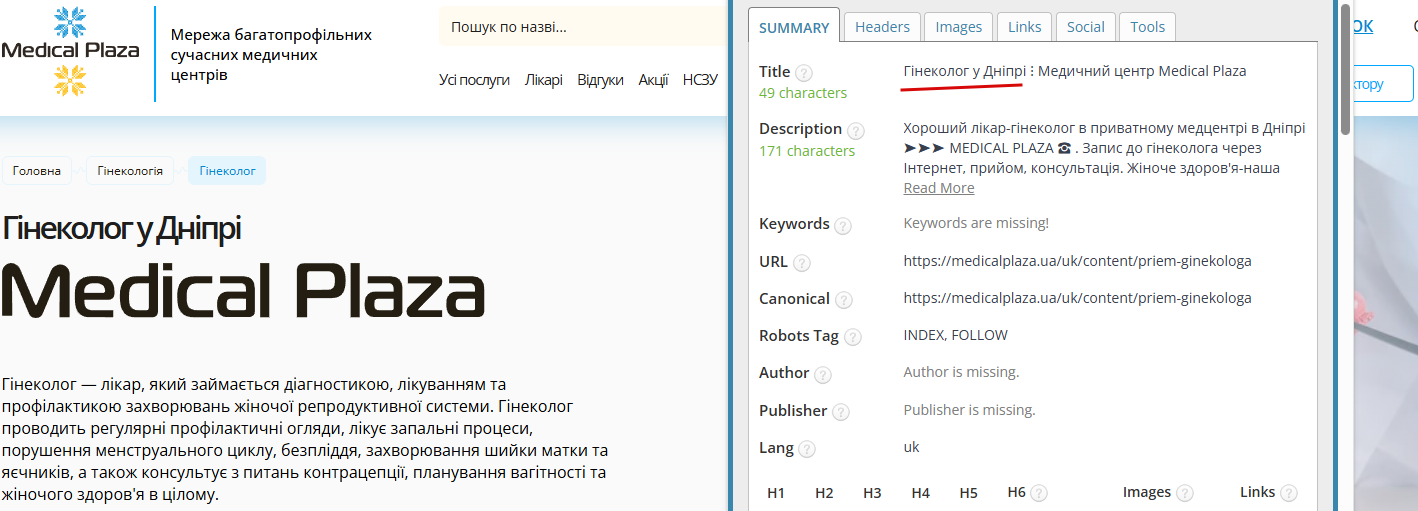
Task: Click the H2 column label
Action: click(824, 493)
